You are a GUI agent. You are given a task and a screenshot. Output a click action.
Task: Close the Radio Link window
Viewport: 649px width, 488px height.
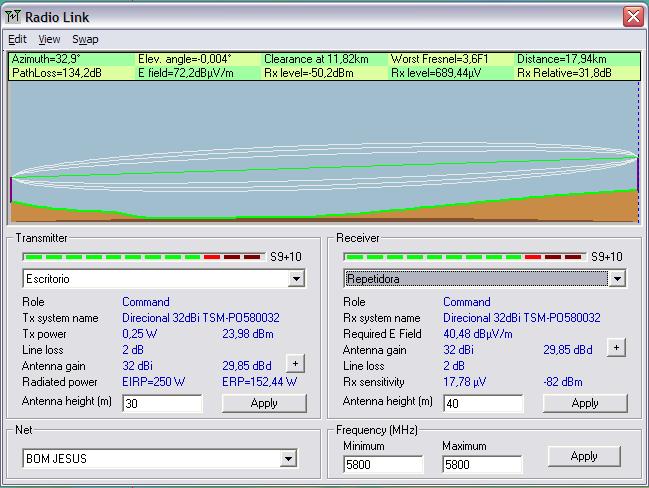(x=632, y=16)
